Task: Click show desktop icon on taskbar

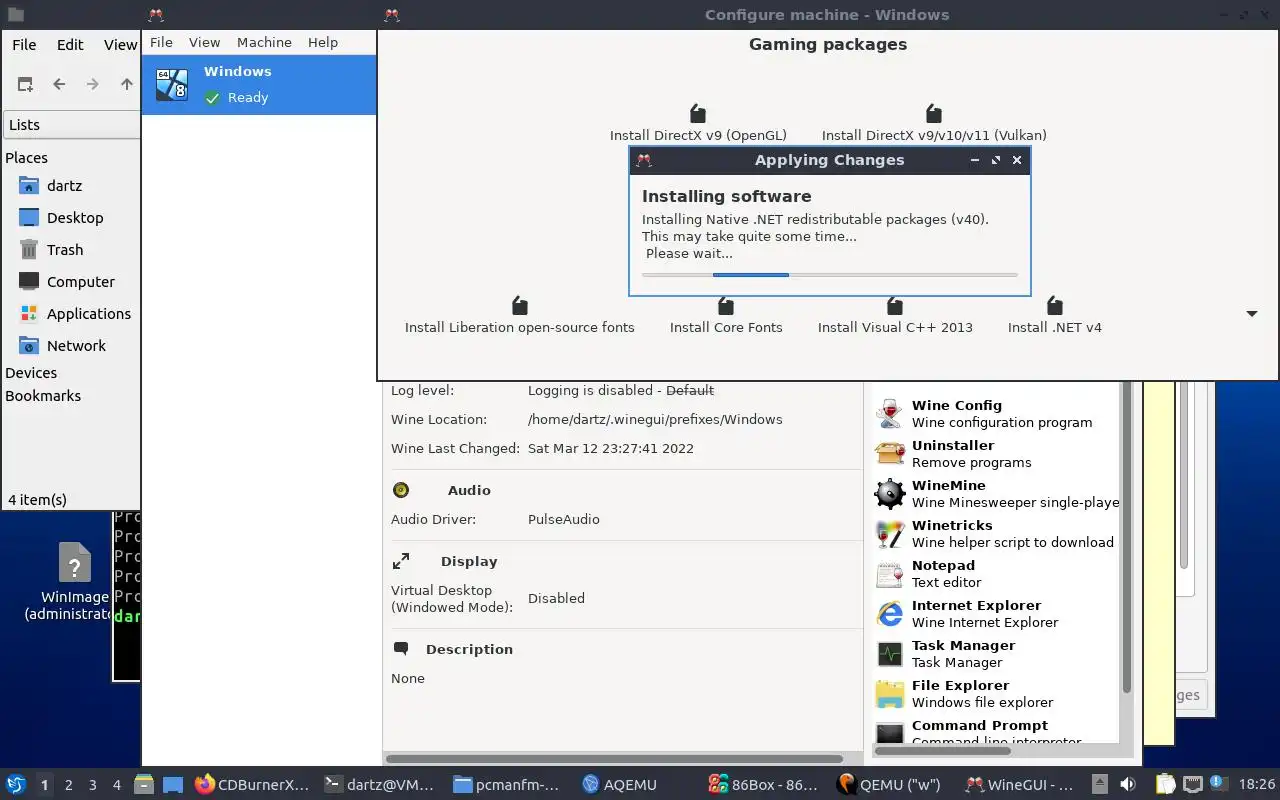Action: click(x=173, y=785)
